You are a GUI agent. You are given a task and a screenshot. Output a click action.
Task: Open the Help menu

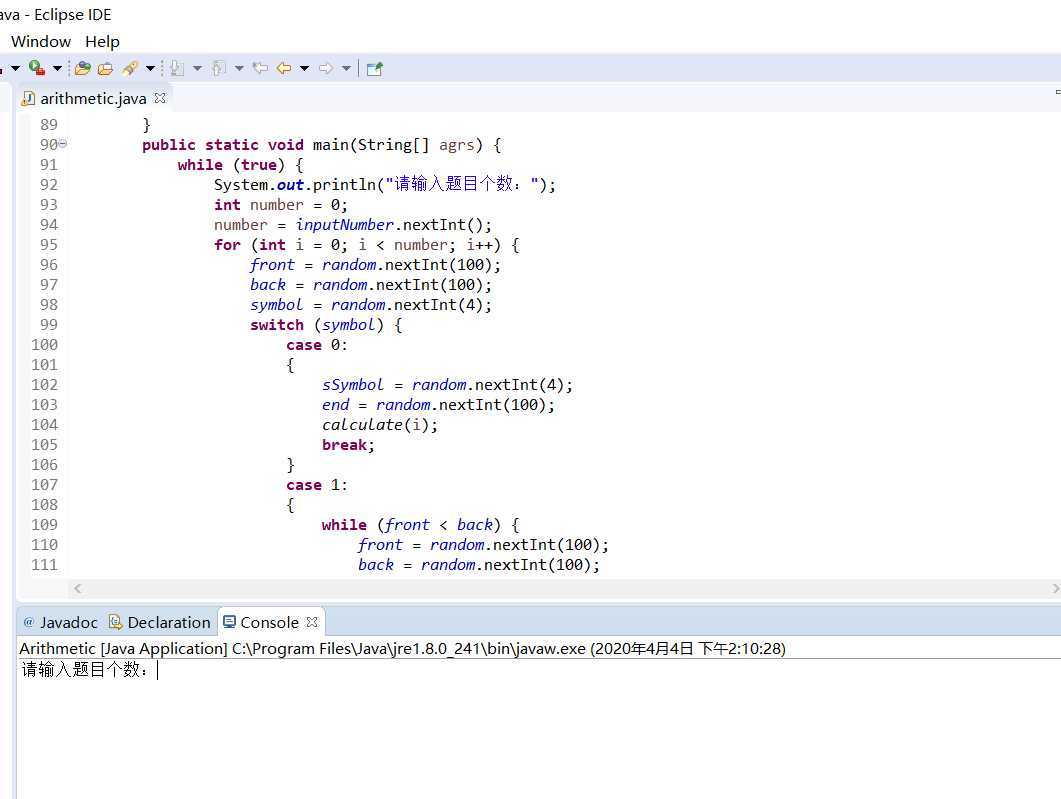point(102,41)
